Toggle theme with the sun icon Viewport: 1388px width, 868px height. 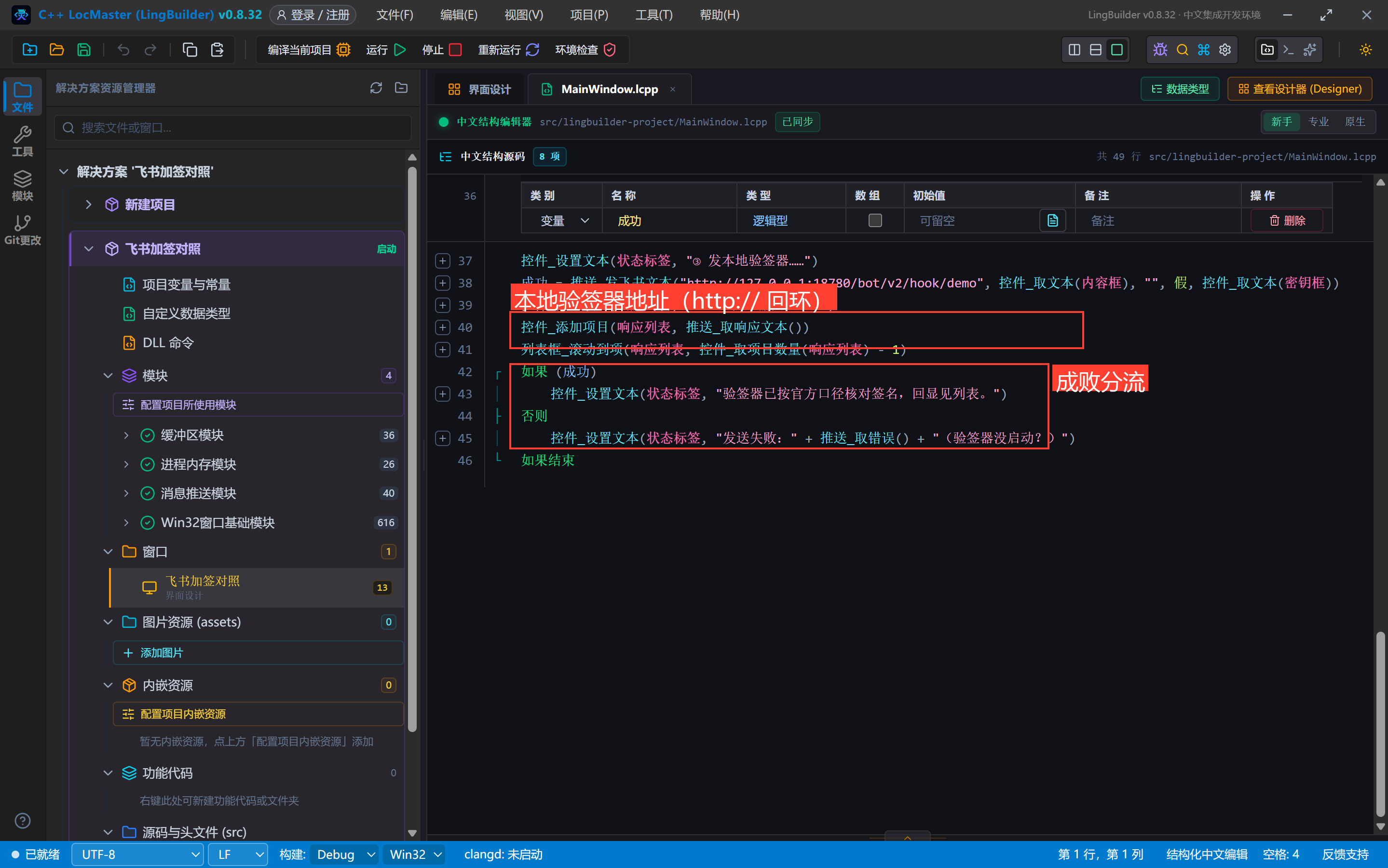(1366, 50)
